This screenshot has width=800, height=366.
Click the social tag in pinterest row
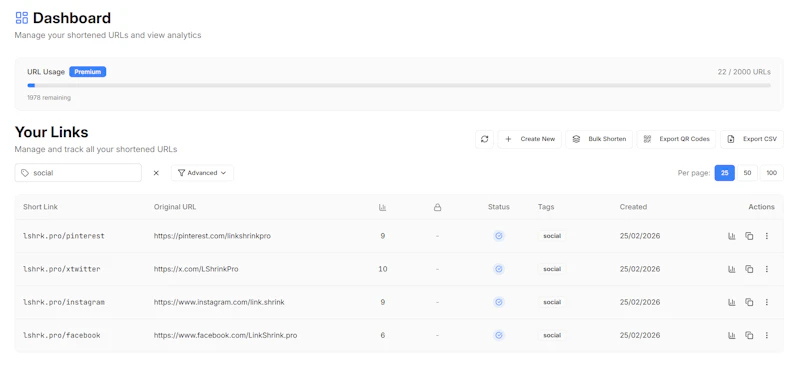tap(552, 236)
